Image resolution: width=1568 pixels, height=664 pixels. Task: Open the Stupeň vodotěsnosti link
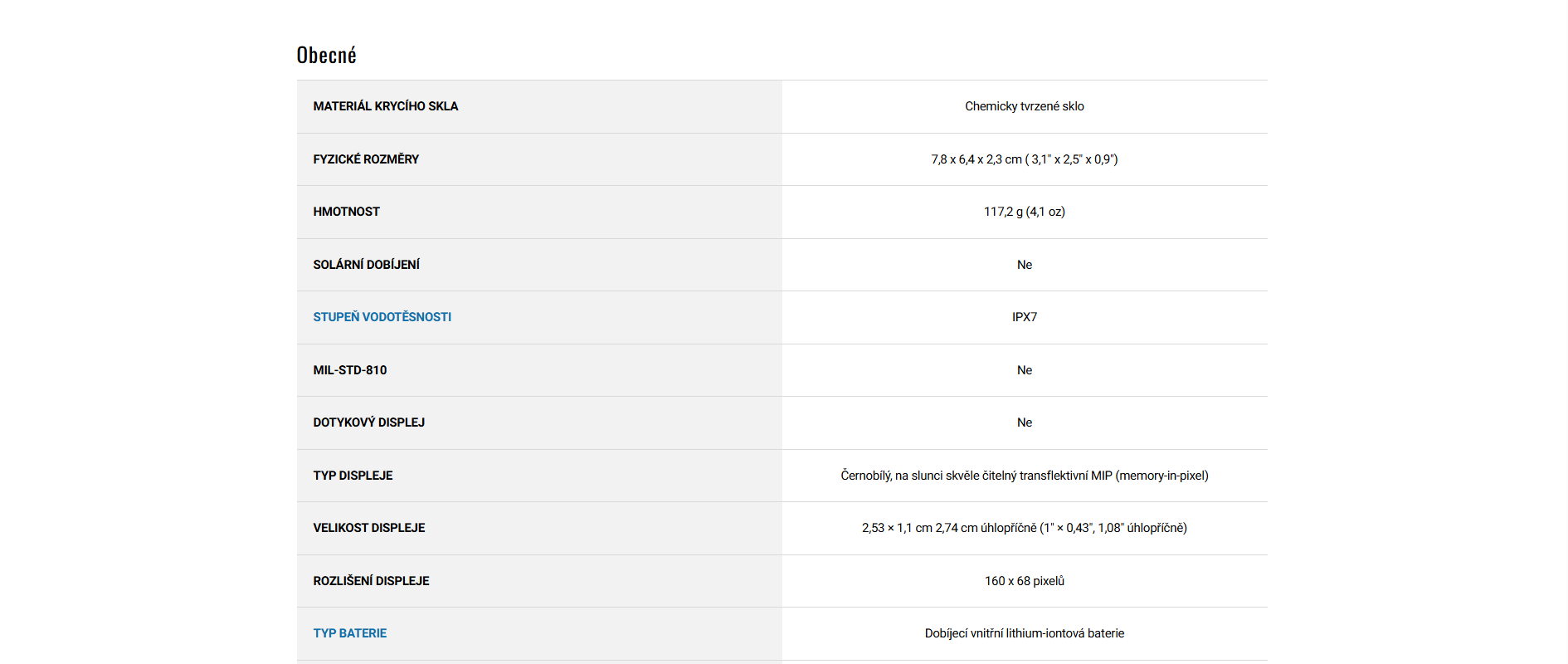[x=382, y=317]
